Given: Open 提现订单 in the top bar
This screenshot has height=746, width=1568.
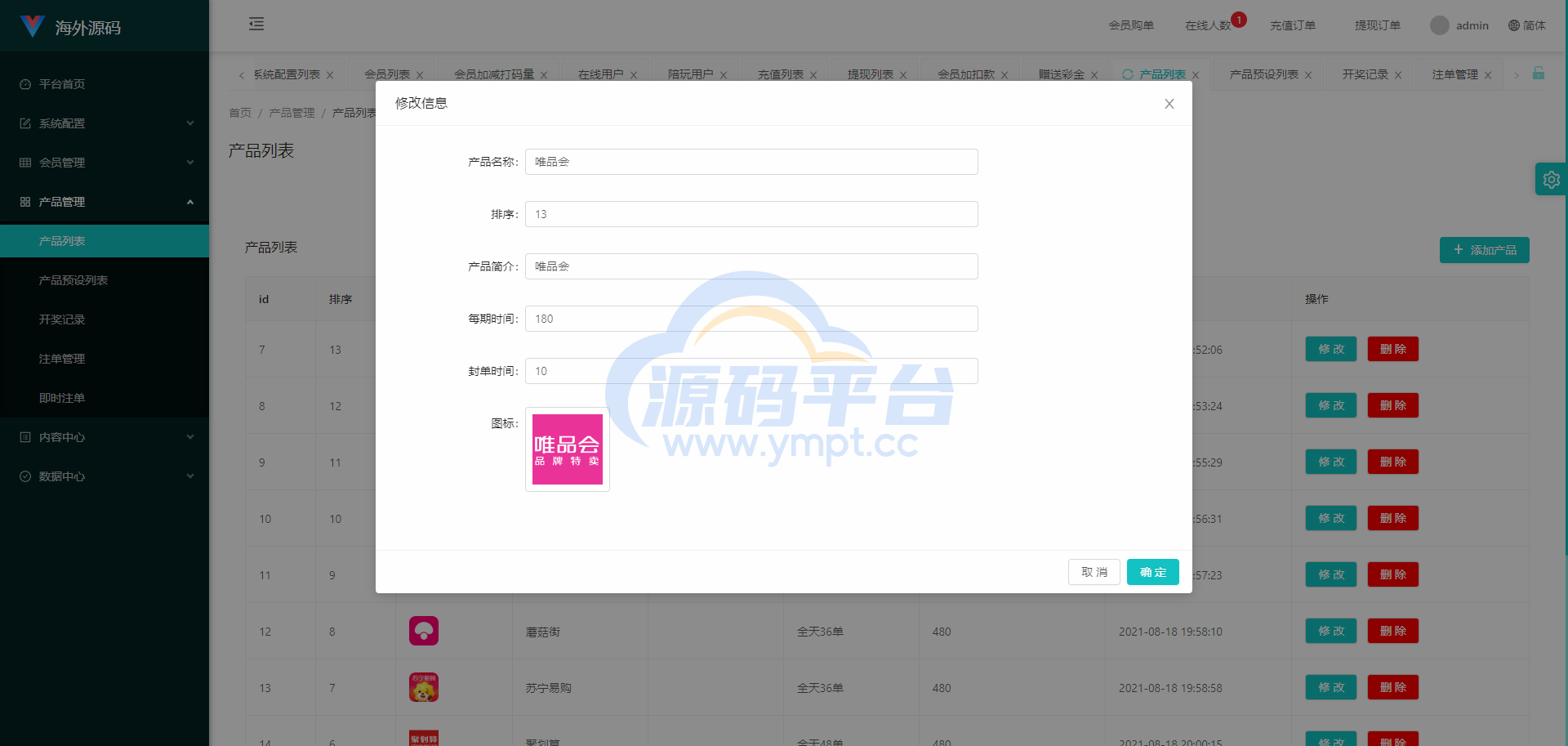Looking at the screenshot, I should click(x=1378, y=25).
